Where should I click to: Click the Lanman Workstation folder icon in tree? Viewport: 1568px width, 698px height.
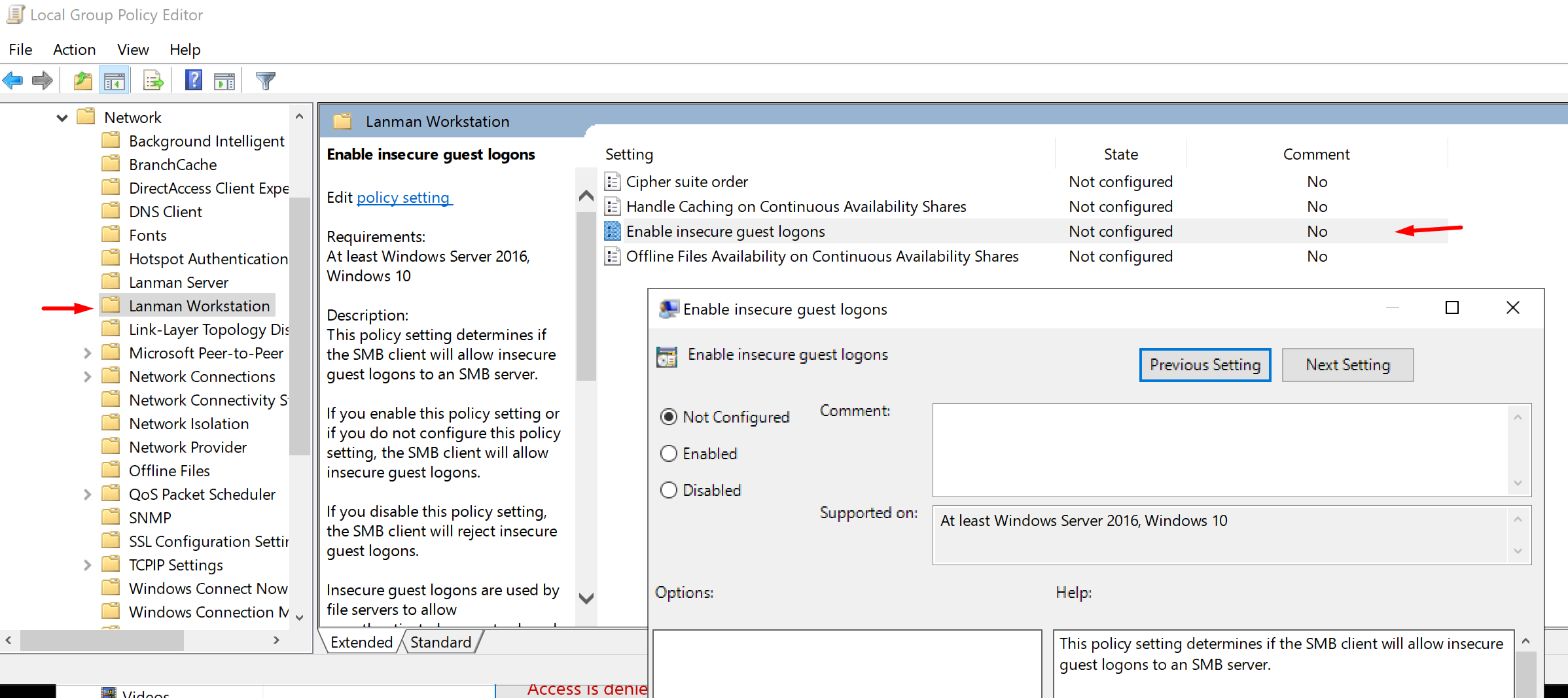(111, 304)
